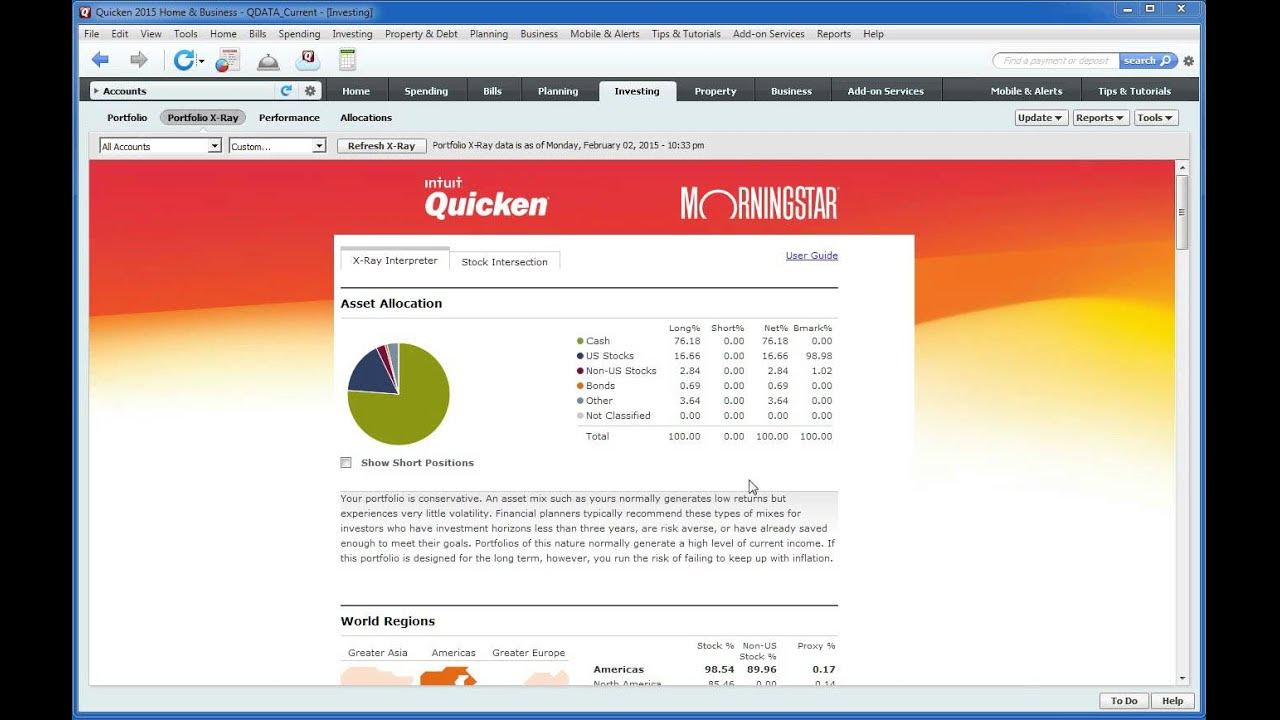1280x720 pixels.
Task: Open the User Guide link
Action: 812,256
